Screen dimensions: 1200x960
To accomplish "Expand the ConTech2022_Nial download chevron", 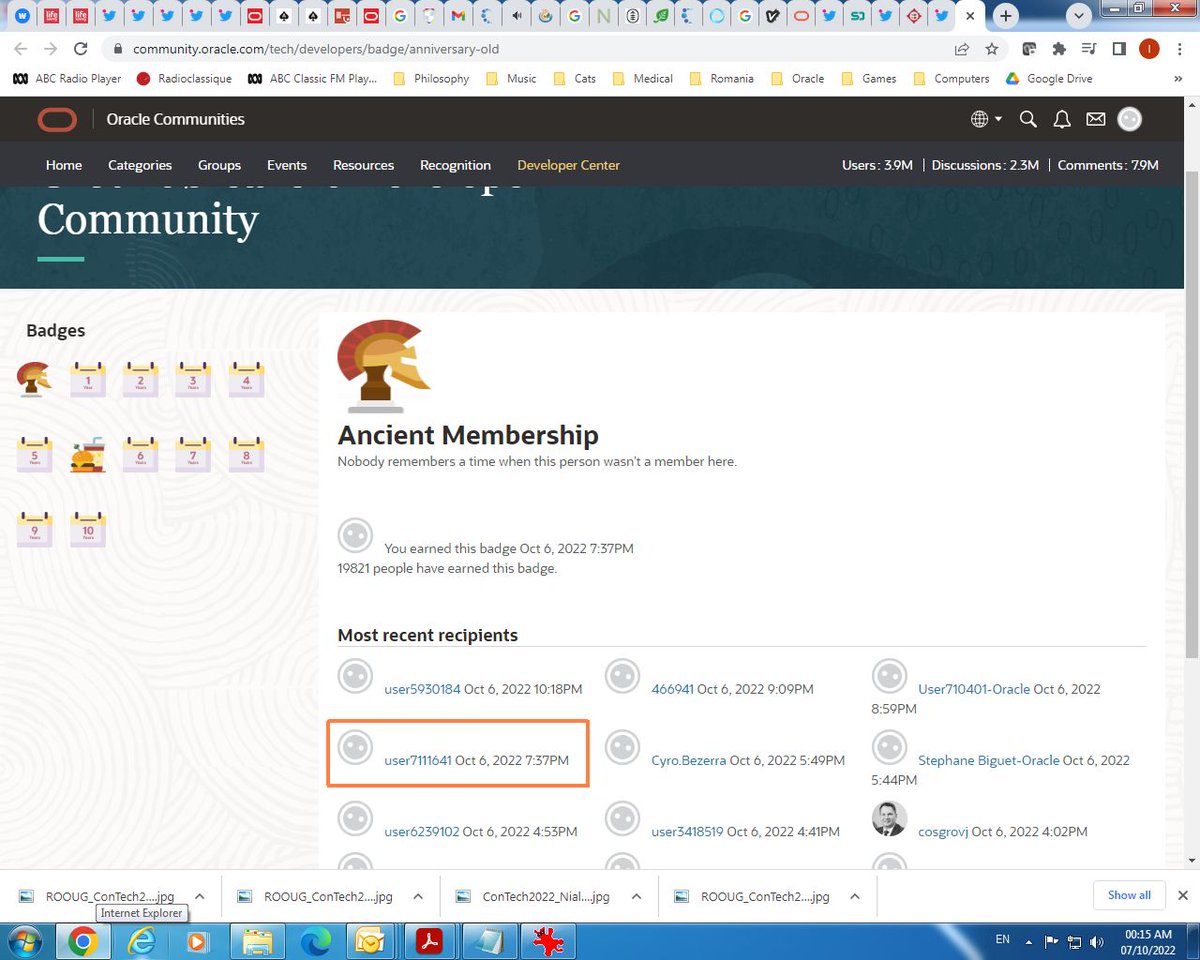I will (x=638, y=896).
